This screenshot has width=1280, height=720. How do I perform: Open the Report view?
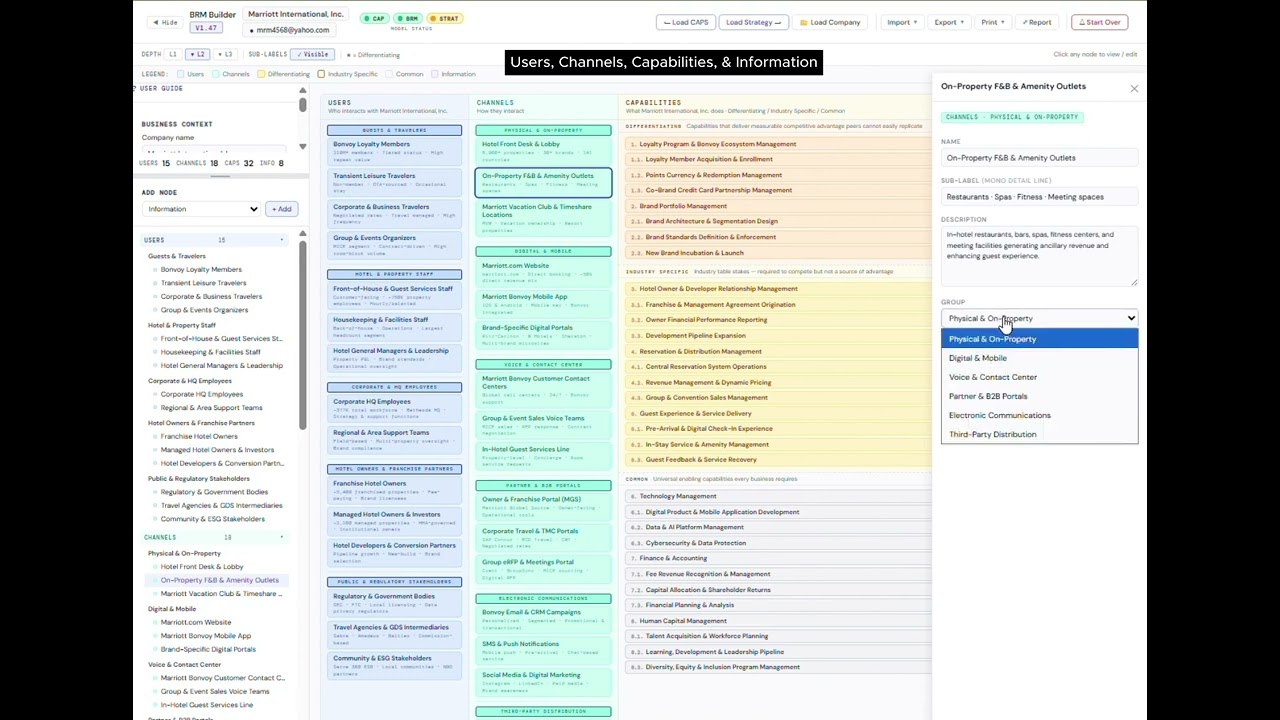click(x=1036, y=22)
